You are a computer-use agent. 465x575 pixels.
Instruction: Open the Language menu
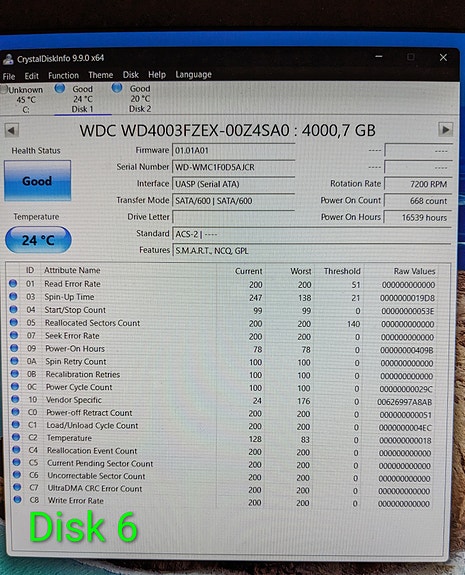[194, 74]
